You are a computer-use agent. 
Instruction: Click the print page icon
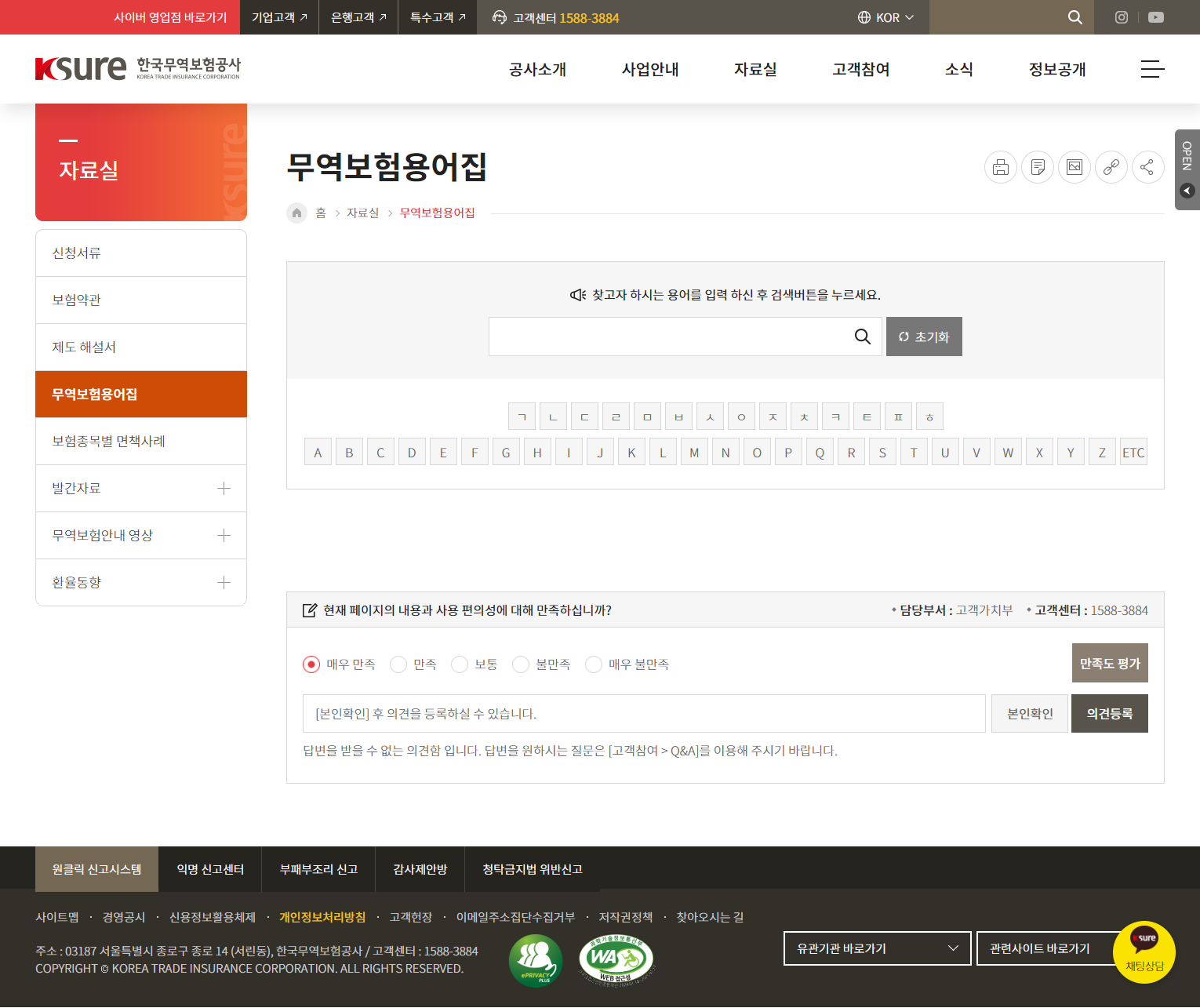pyautogui.click(x=1000, y=167)
